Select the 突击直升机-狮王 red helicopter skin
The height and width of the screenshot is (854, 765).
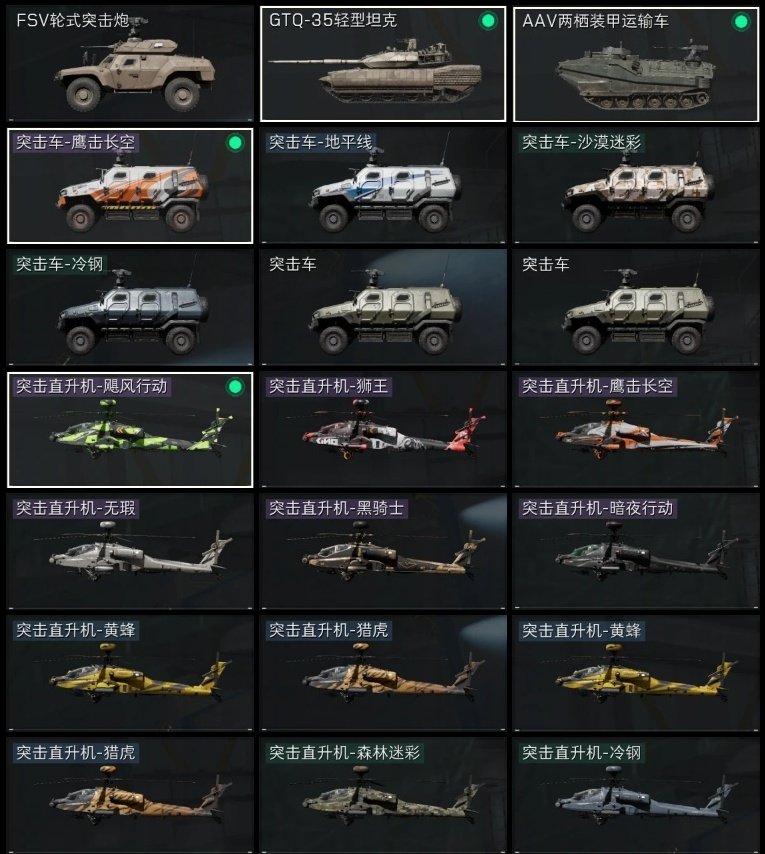[383, 430]
